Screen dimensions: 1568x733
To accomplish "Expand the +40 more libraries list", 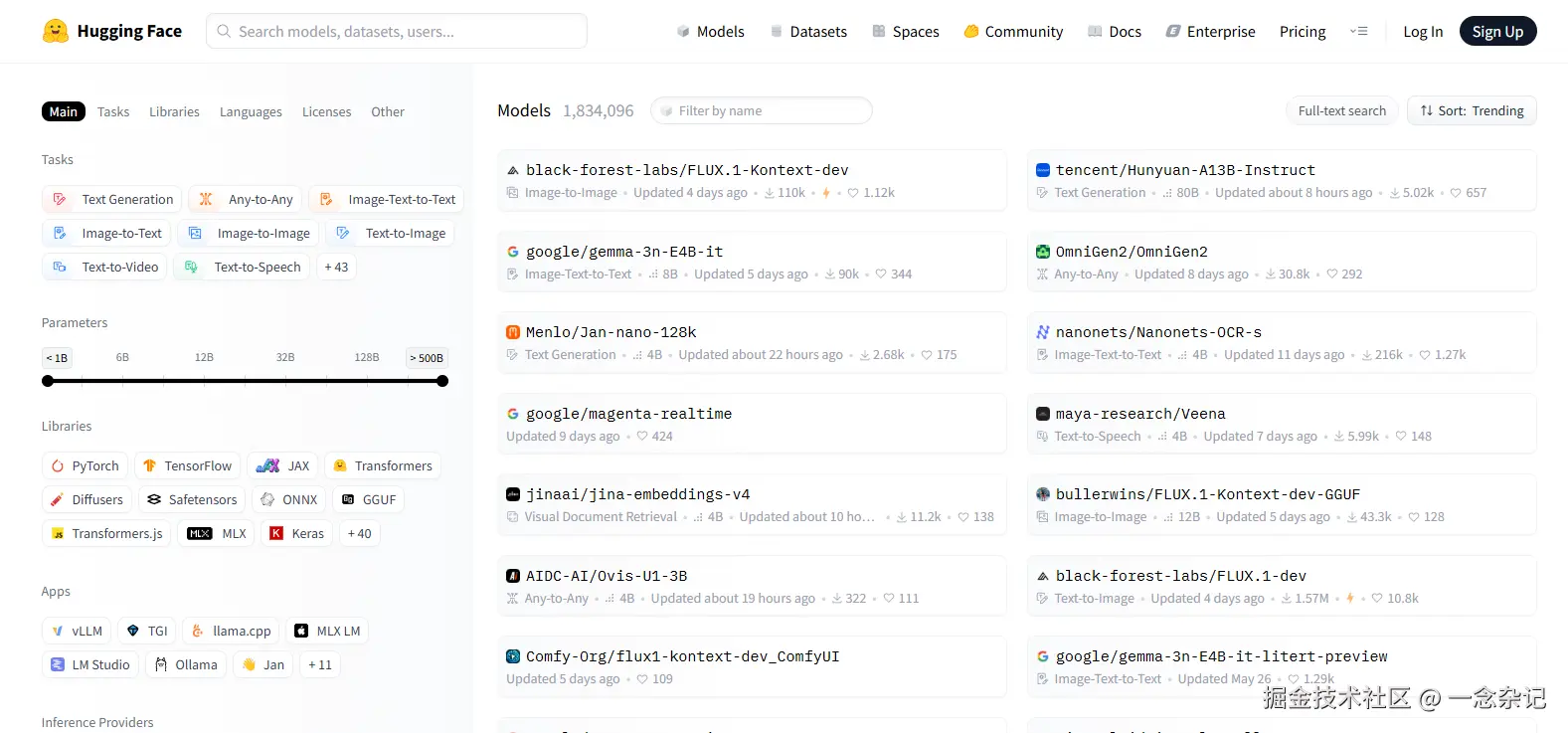I will tap(359, 533).
